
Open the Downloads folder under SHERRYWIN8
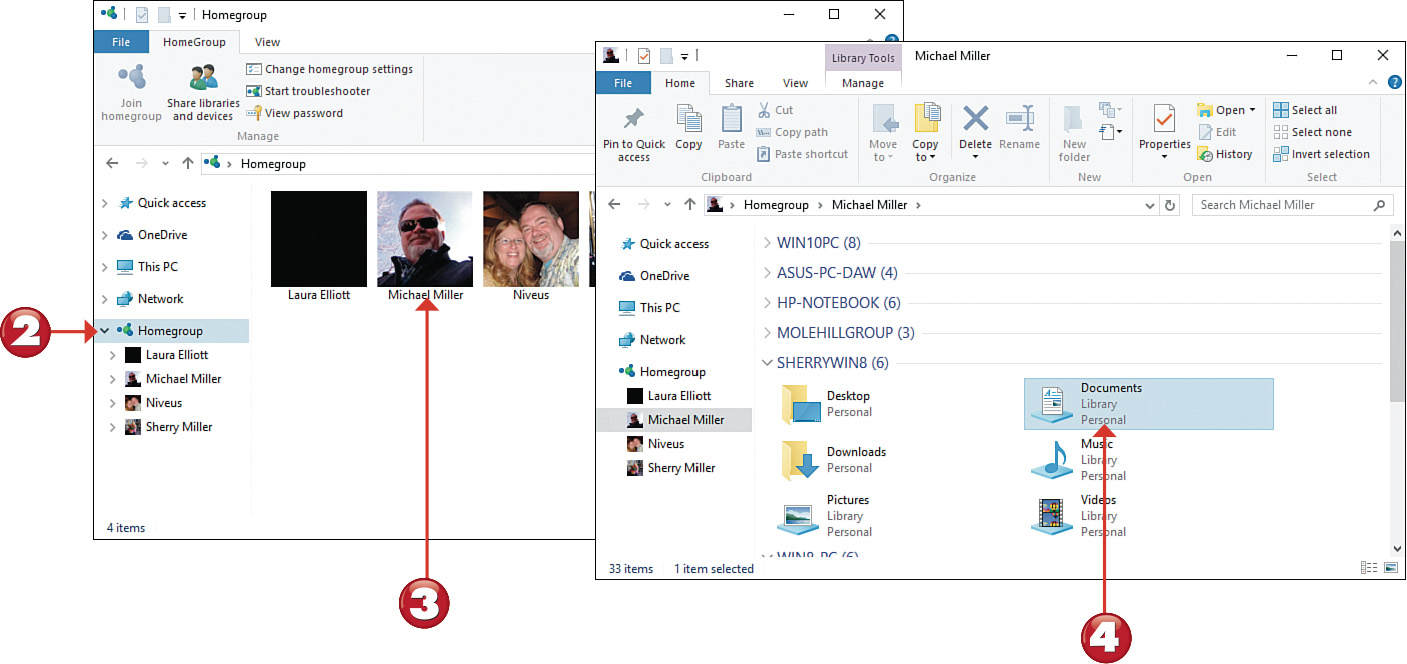(832, 460)
